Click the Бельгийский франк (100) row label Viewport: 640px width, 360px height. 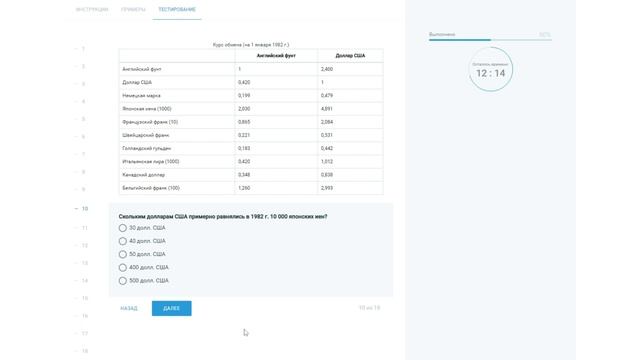coord(151,188)
